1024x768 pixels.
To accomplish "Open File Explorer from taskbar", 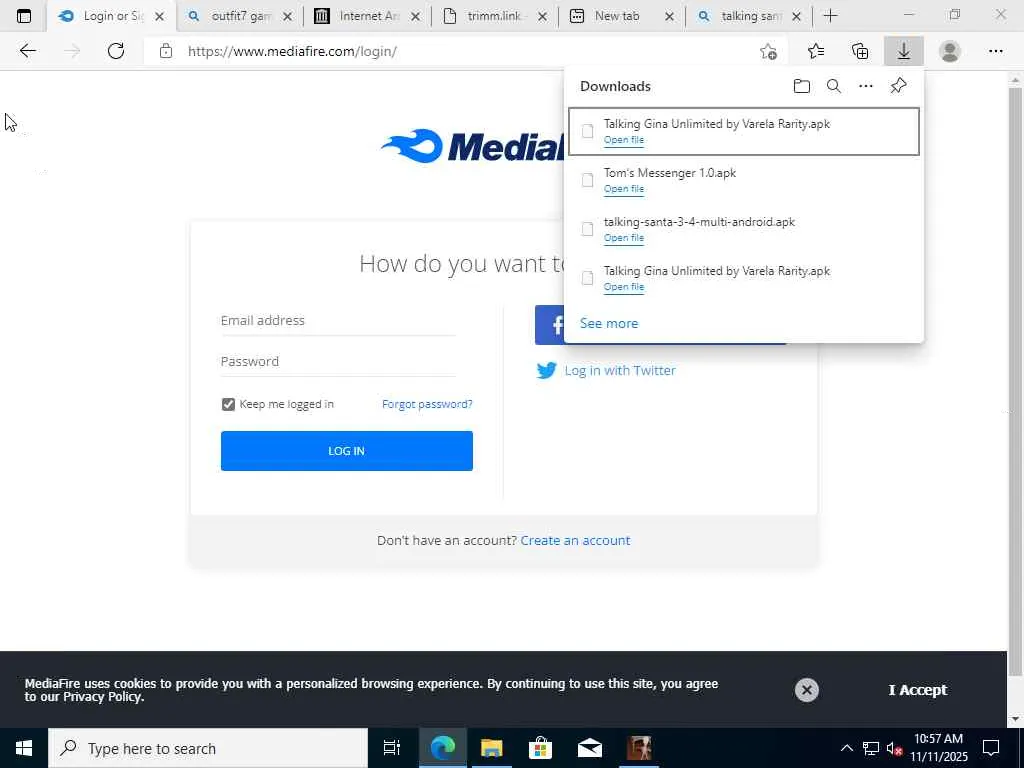I will [x=491, y=748].
